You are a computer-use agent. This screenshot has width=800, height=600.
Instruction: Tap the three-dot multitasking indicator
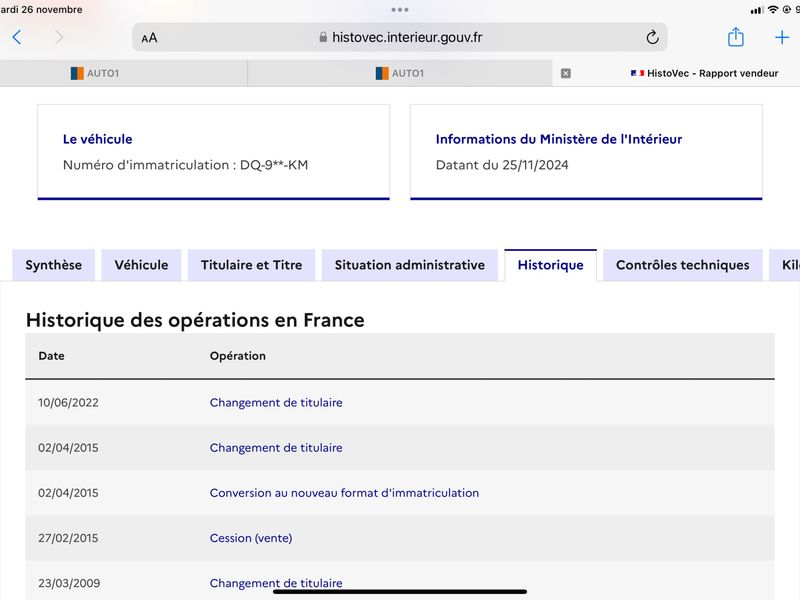tap(399, 10)
